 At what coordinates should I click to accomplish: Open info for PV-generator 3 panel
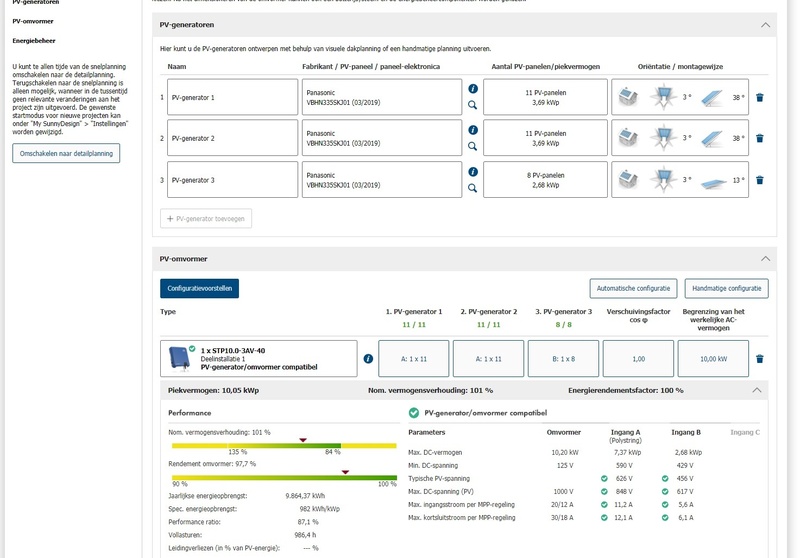pos(473,172)
